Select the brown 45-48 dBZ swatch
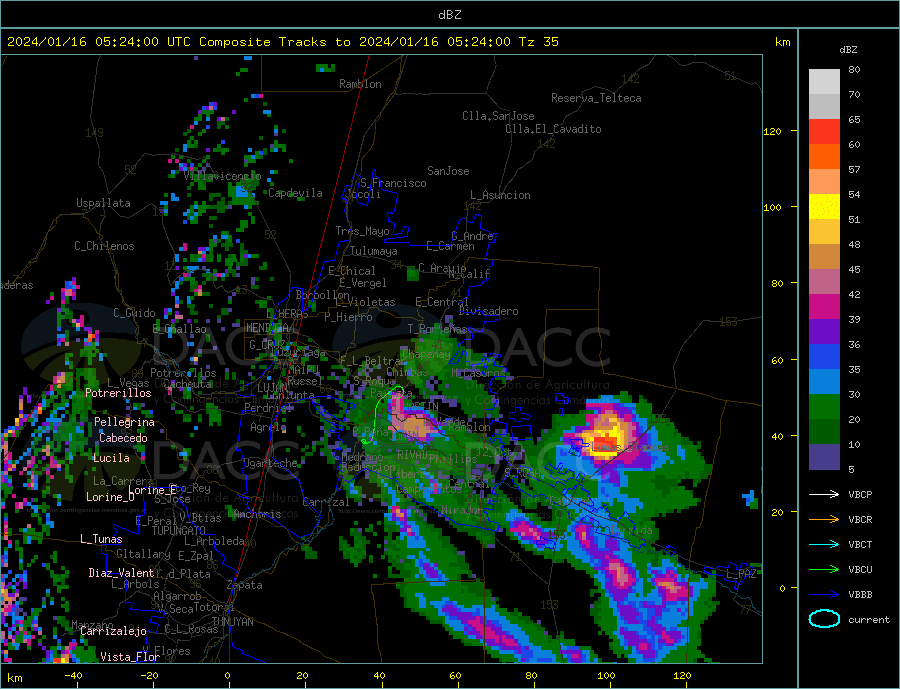This screenshot has height=689, width=900. point(824,257)
